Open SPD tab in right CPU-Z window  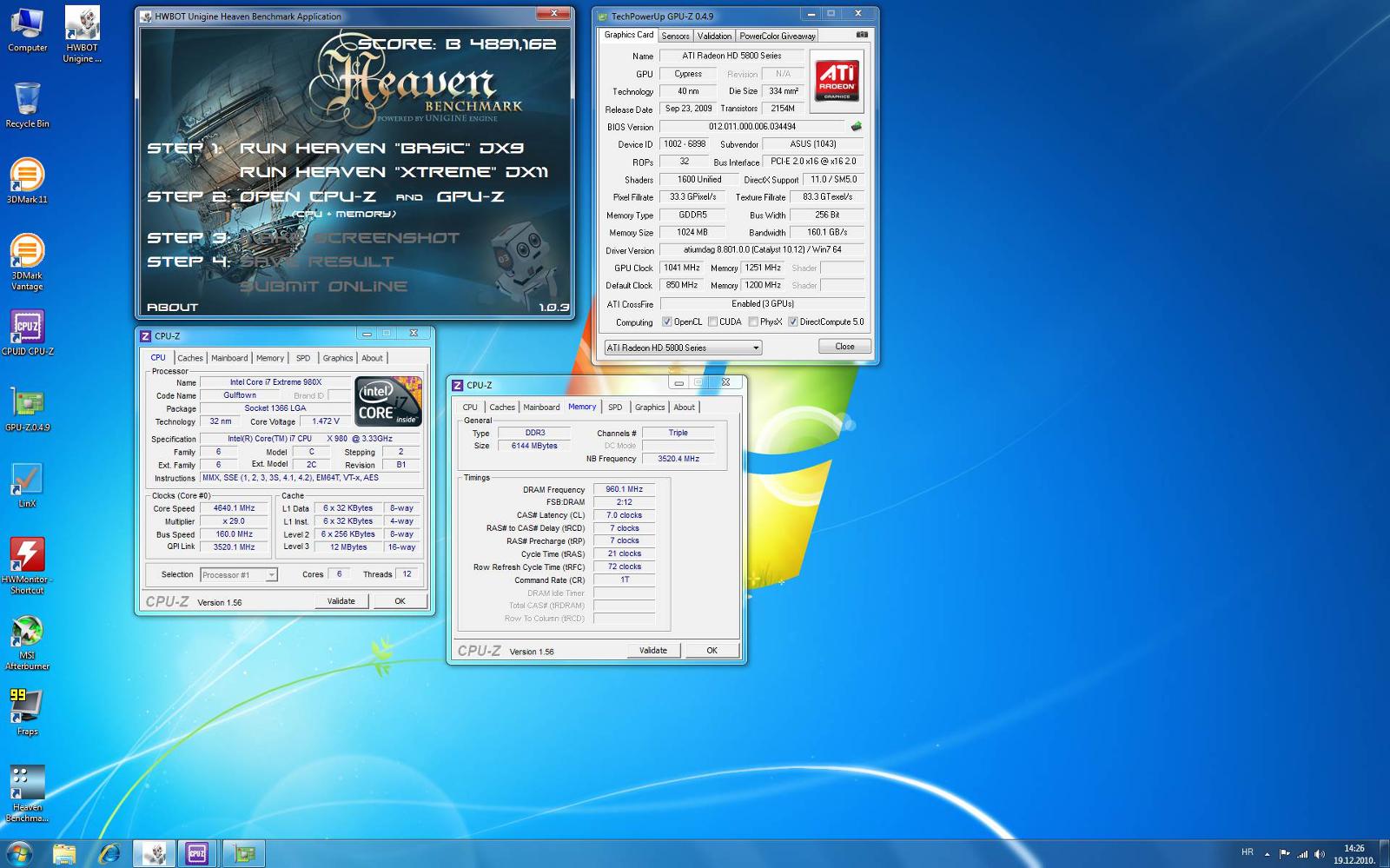(x=615, y=407)
